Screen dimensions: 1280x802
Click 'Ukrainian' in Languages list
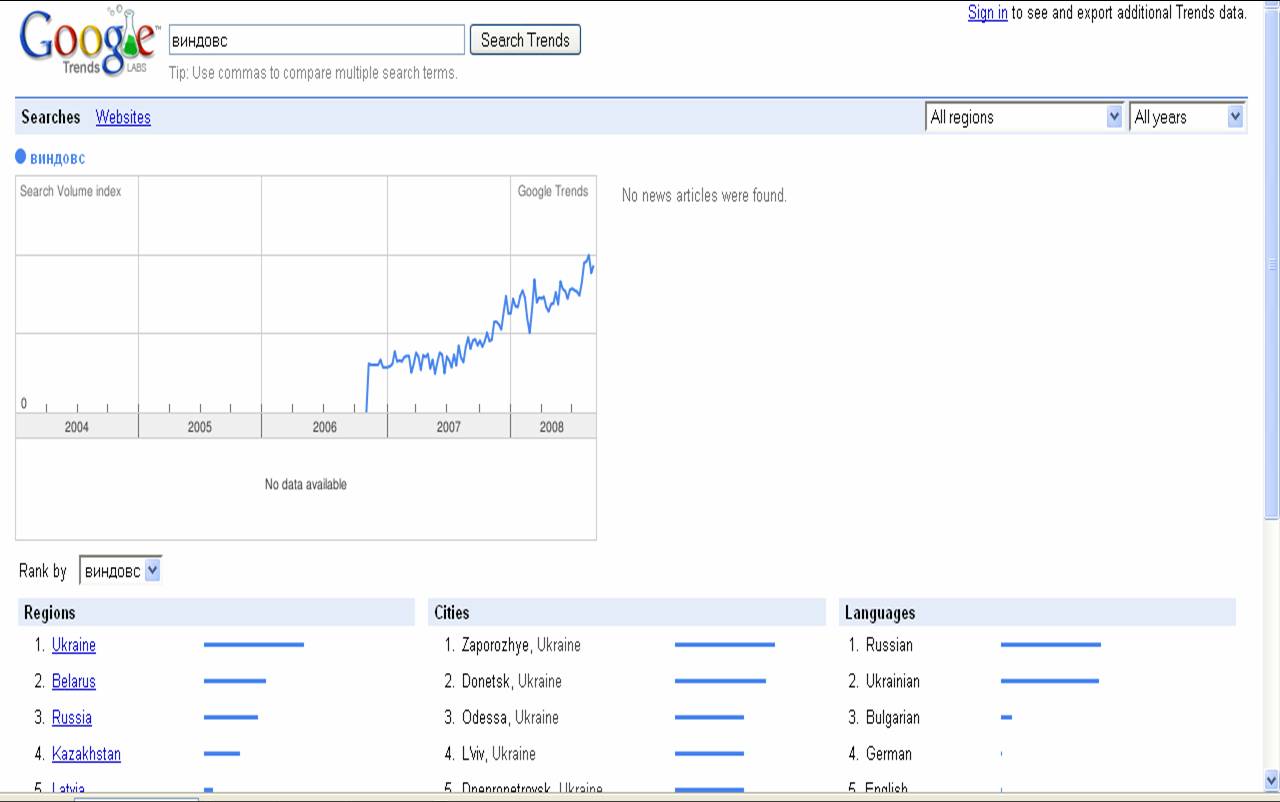pos(893,681)
